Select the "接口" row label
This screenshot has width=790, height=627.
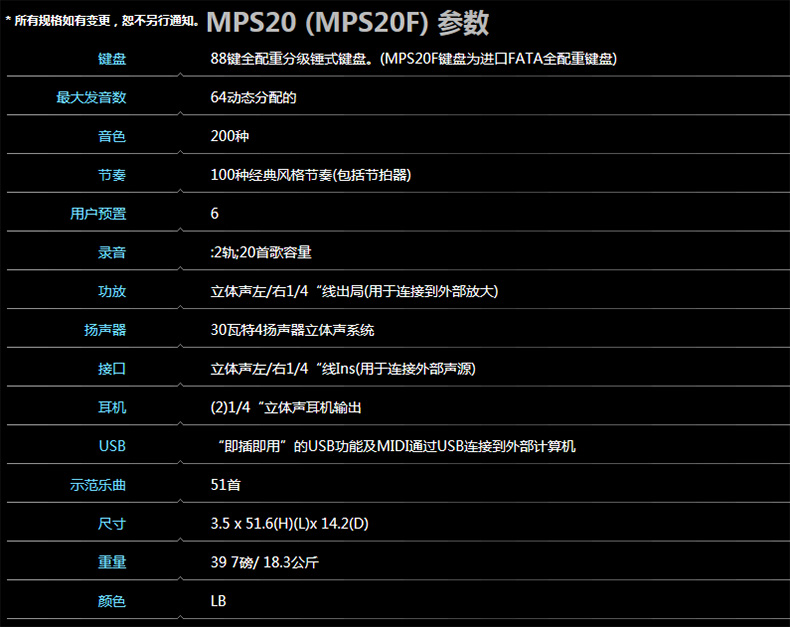coord(112,369)
